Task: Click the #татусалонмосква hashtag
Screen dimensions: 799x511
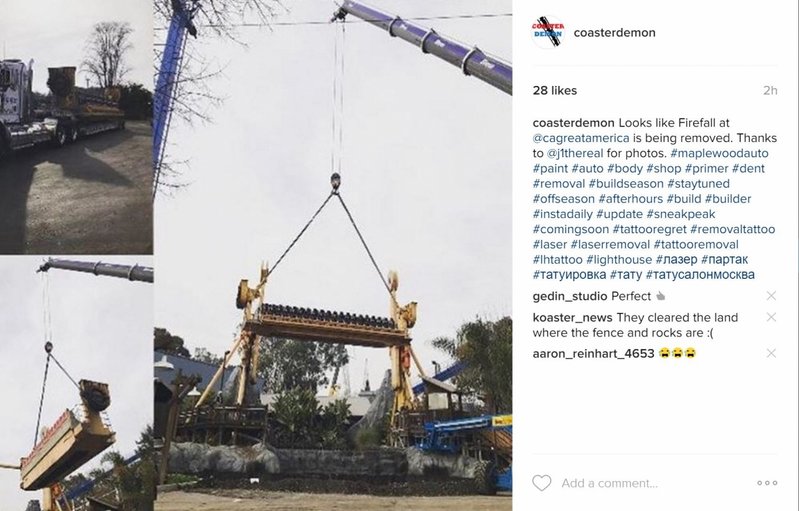Action: click(700, 275)
